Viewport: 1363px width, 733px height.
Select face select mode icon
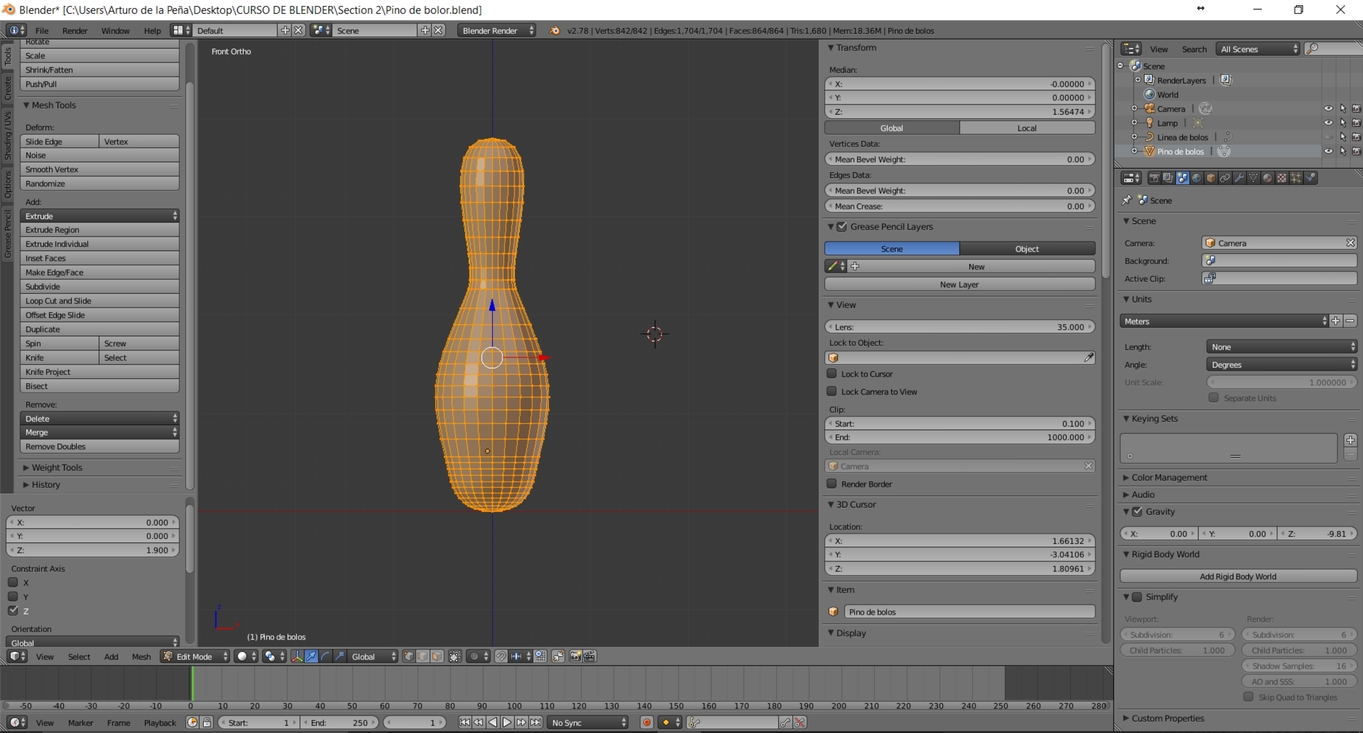(x=437, y=657)
